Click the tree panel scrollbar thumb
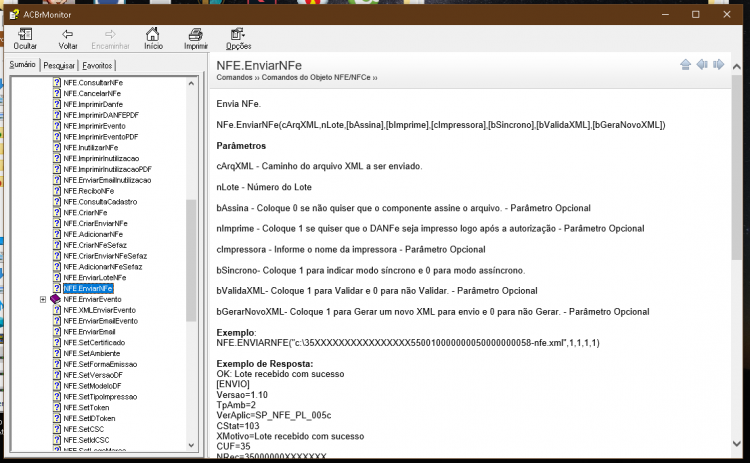This screenshot has width=750, height=463. [191, 260]
